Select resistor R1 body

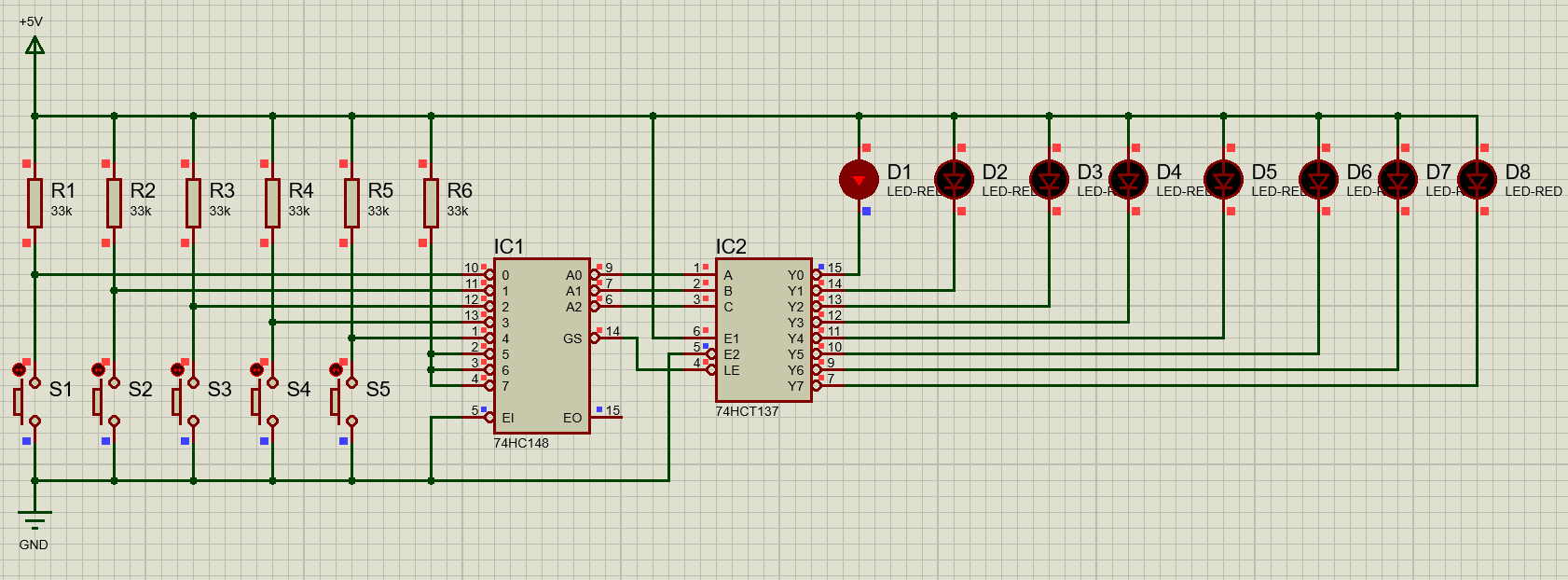[34, 203]
